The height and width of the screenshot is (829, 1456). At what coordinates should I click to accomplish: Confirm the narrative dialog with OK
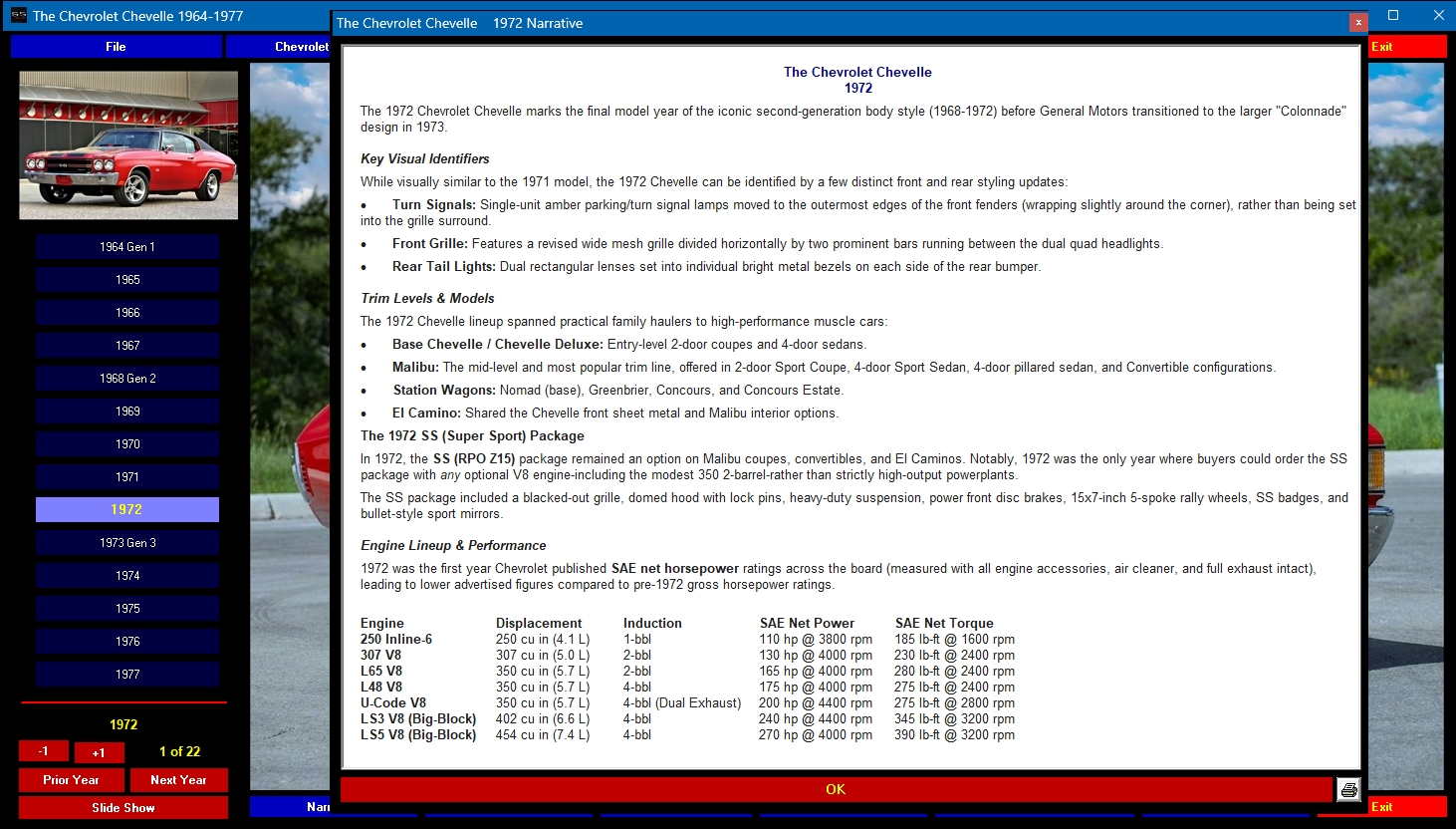pyautogui.click(x=836, y=789)
